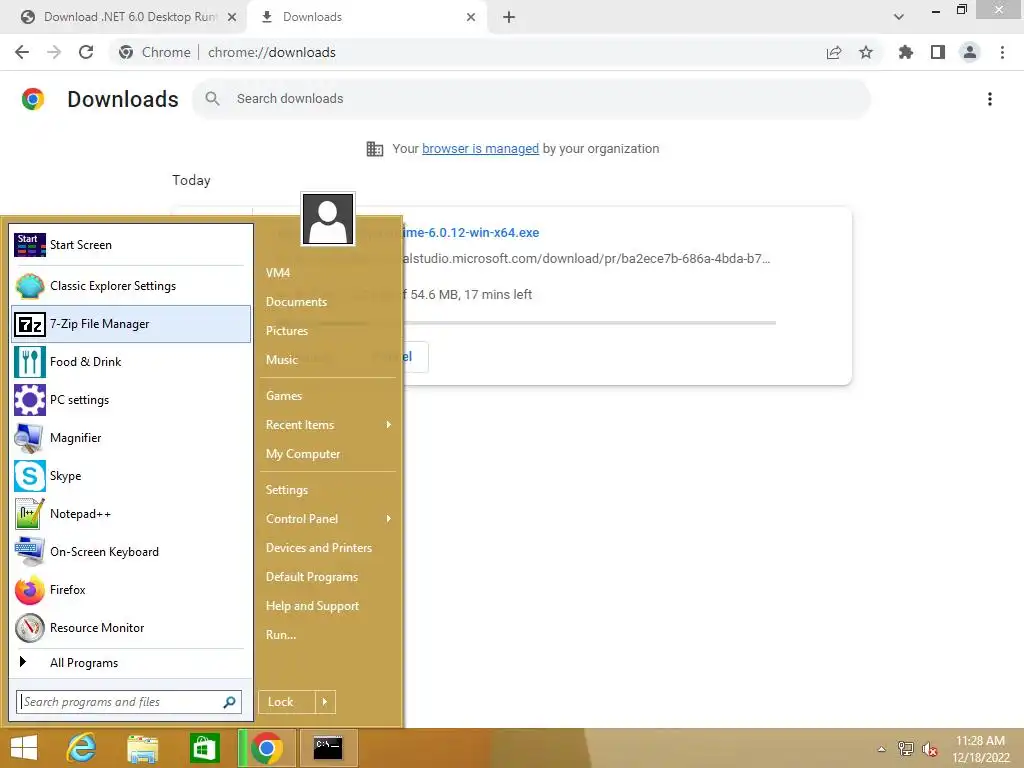Click the user account picture
Image resolution: width=1024 pixels, height=768 pixels.
(x=328, y=219)
